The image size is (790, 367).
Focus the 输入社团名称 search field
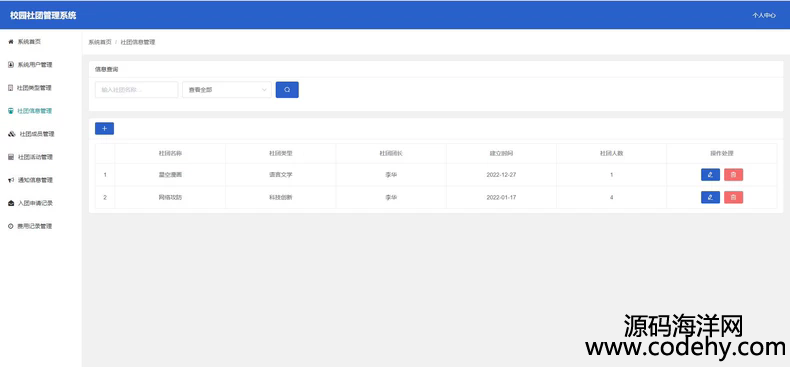pos(137,90)
